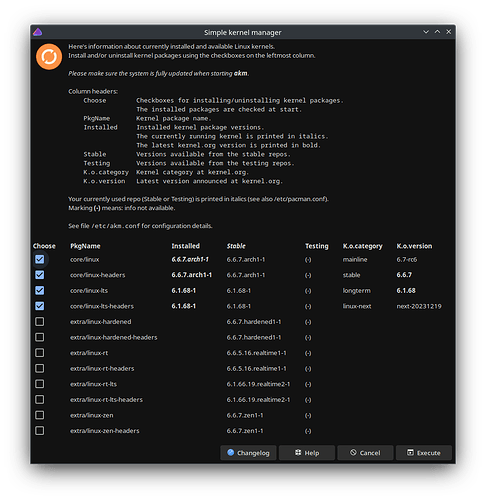Select the core/linux-lts-headers package name
Image resolution: width=486 pixels, height=500 pixels.
102,306
